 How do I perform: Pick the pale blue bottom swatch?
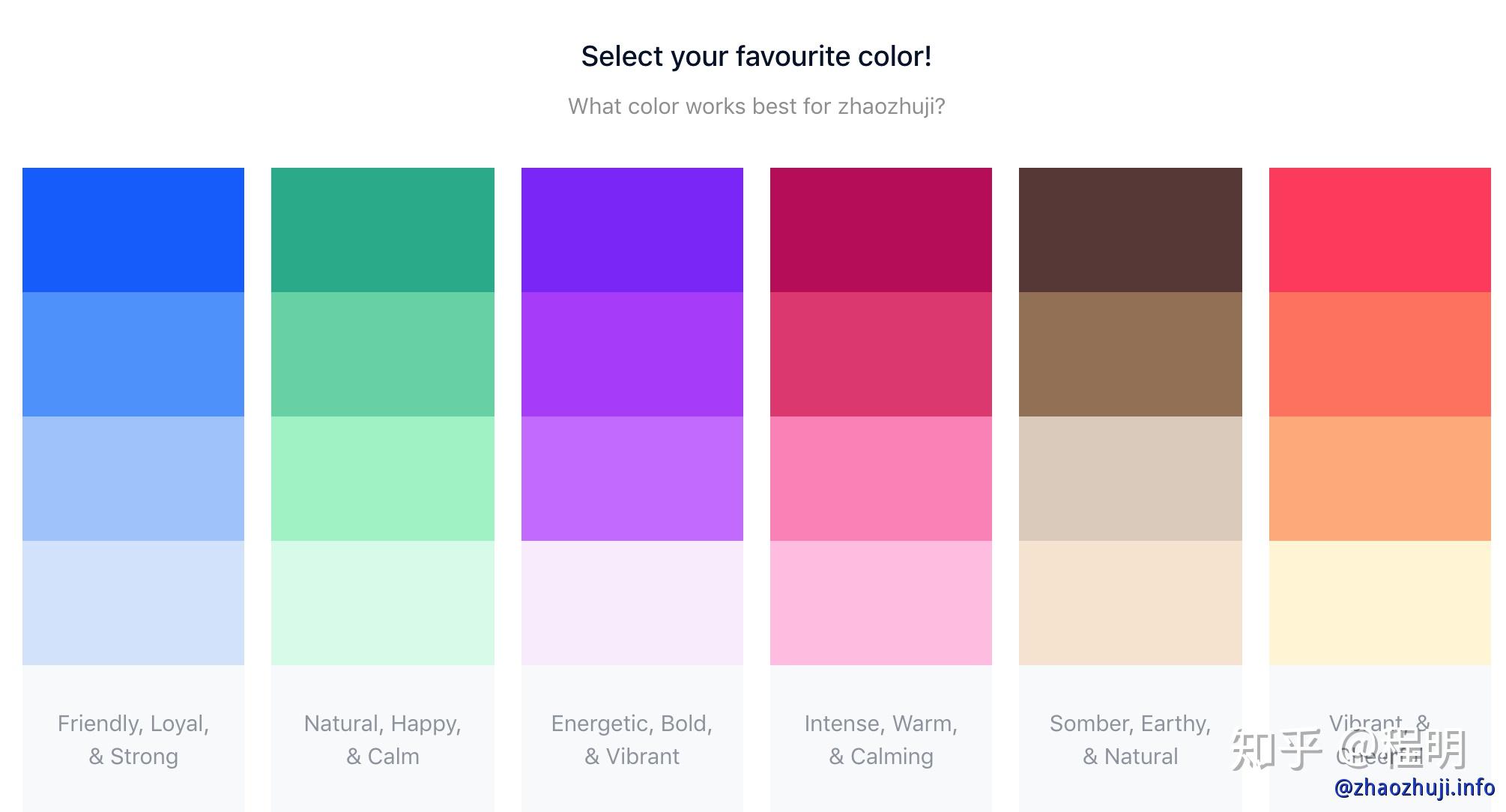pyautogui.click(x=133, y=602)
